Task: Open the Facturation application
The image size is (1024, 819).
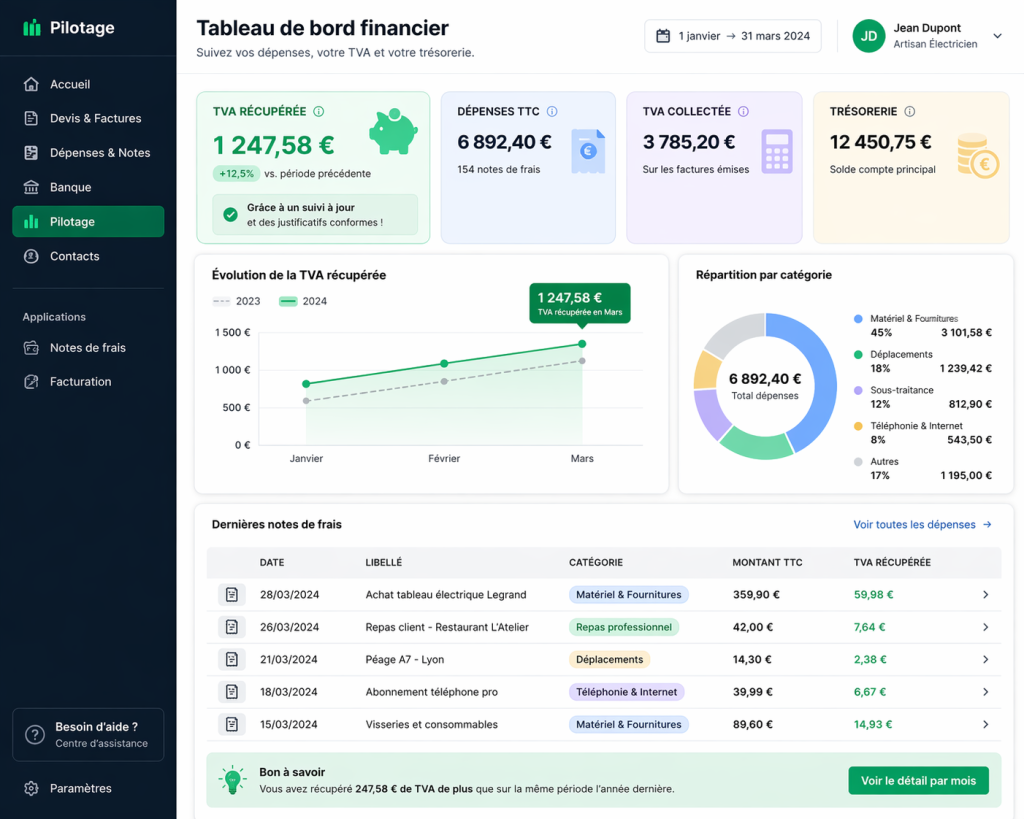Action: click(88, 381)
